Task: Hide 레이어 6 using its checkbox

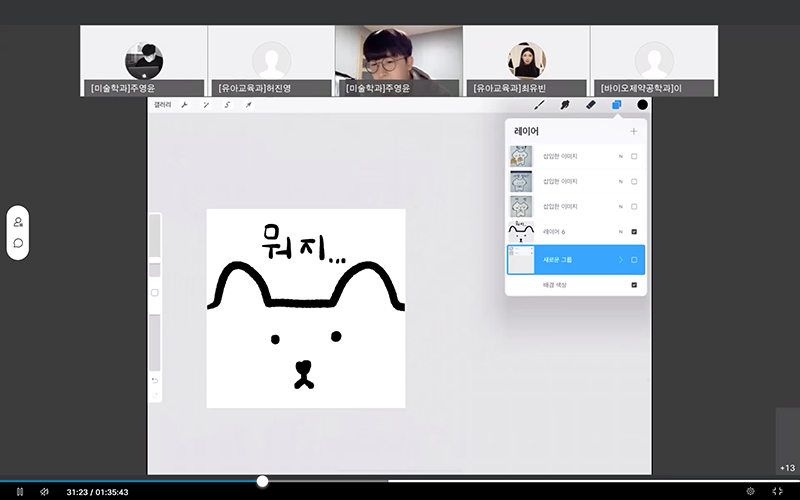Action: pyautogui.click(x=634, y=232)
